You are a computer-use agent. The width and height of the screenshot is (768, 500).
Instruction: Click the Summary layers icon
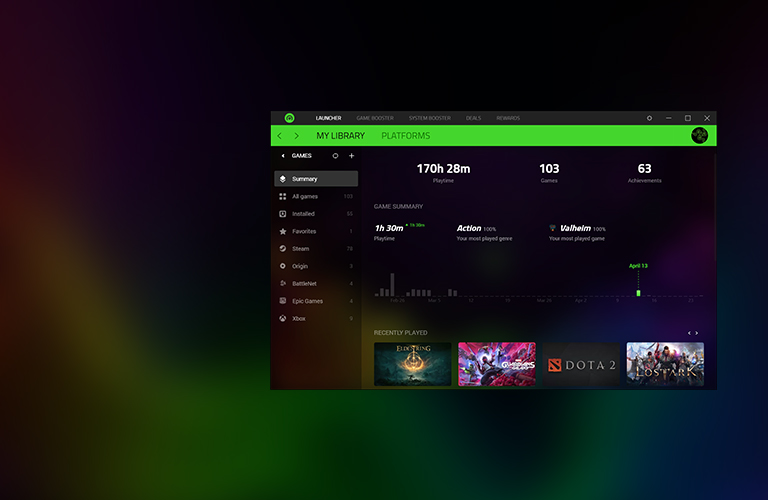click(283, 179)
